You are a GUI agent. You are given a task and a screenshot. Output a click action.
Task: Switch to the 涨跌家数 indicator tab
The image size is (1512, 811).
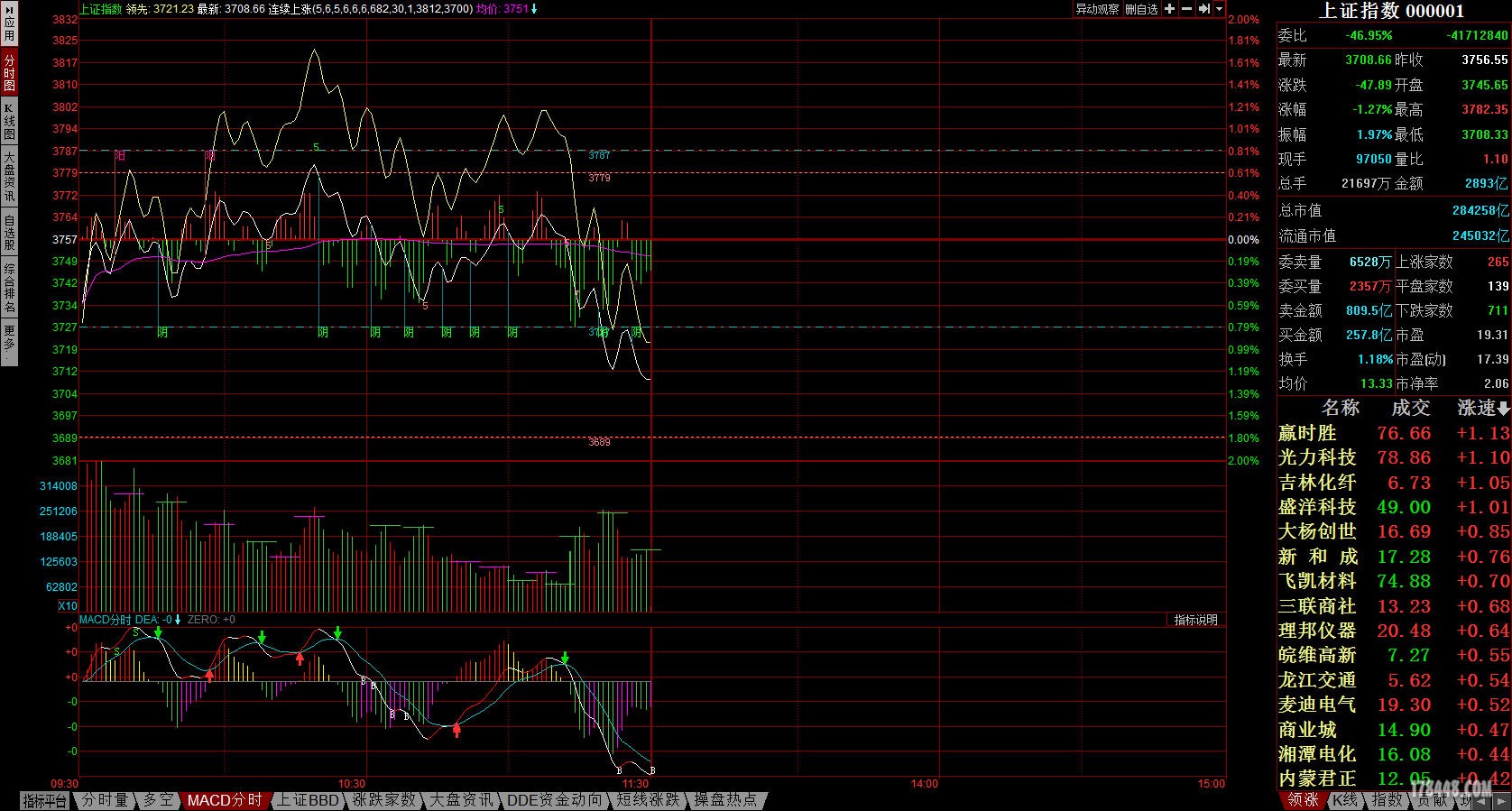pyautogui.click(x=383, y=801)
